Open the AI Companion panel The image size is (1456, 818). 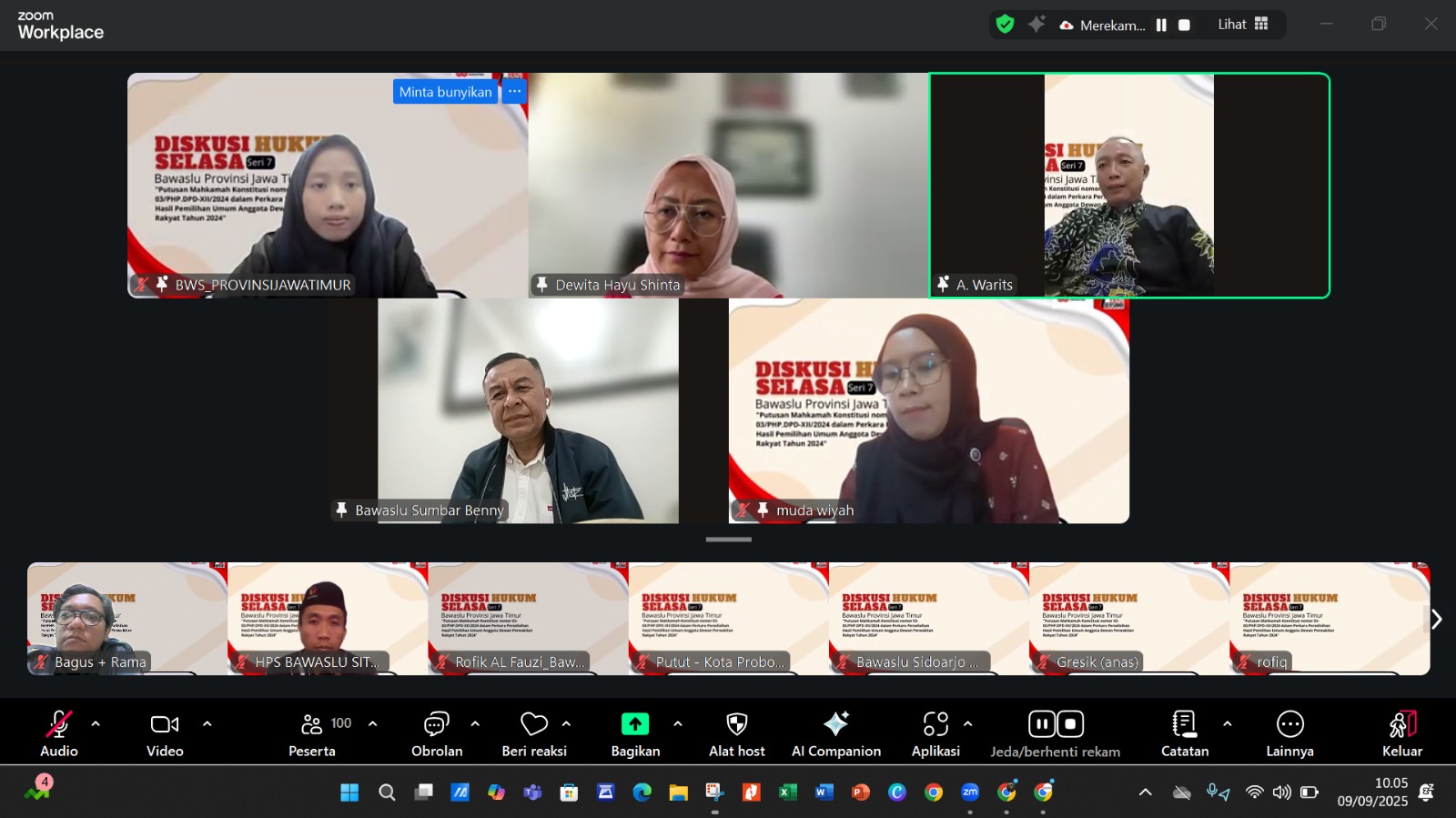tap(835, 724)
